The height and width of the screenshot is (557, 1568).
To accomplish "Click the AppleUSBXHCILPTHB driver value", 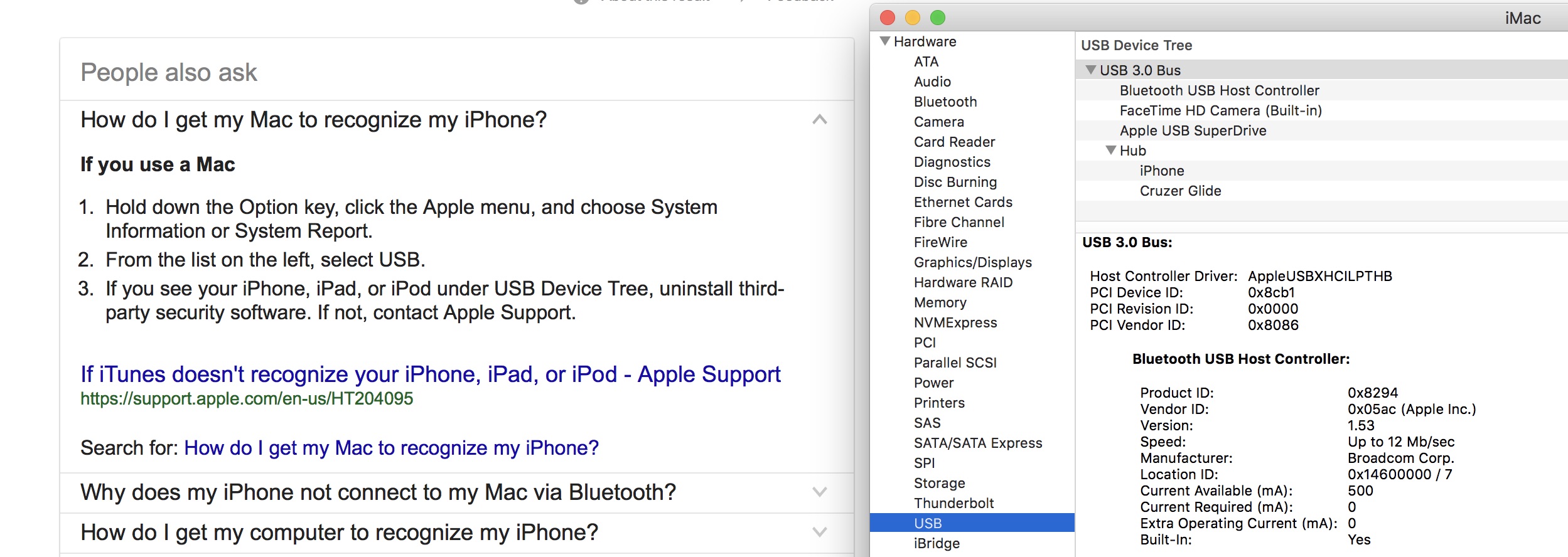I will click(1320, 276).
